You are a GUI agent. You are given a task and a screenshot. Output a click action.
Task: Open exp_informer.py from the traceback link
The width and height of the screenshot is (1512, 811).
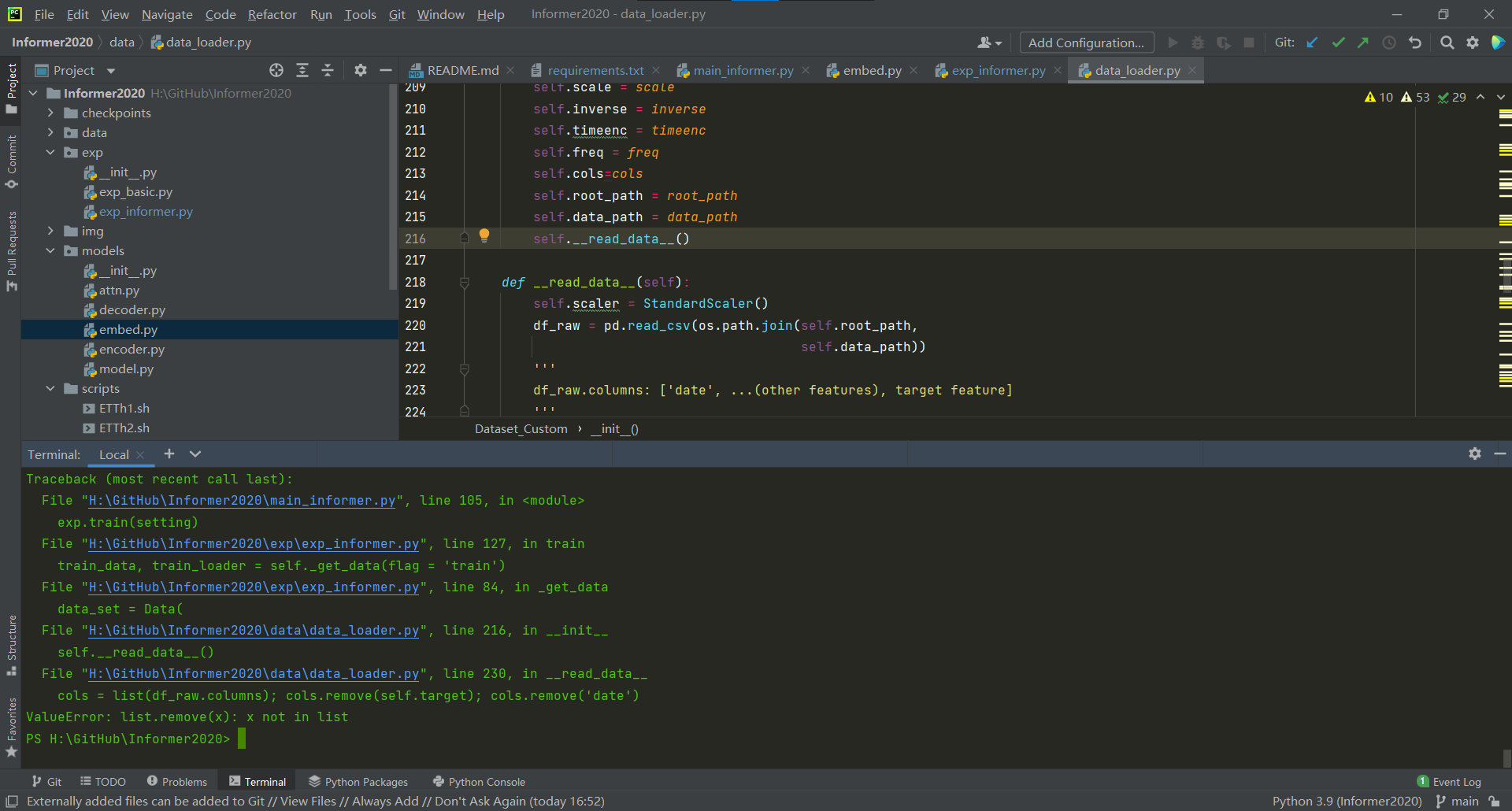tap(251, 543)
